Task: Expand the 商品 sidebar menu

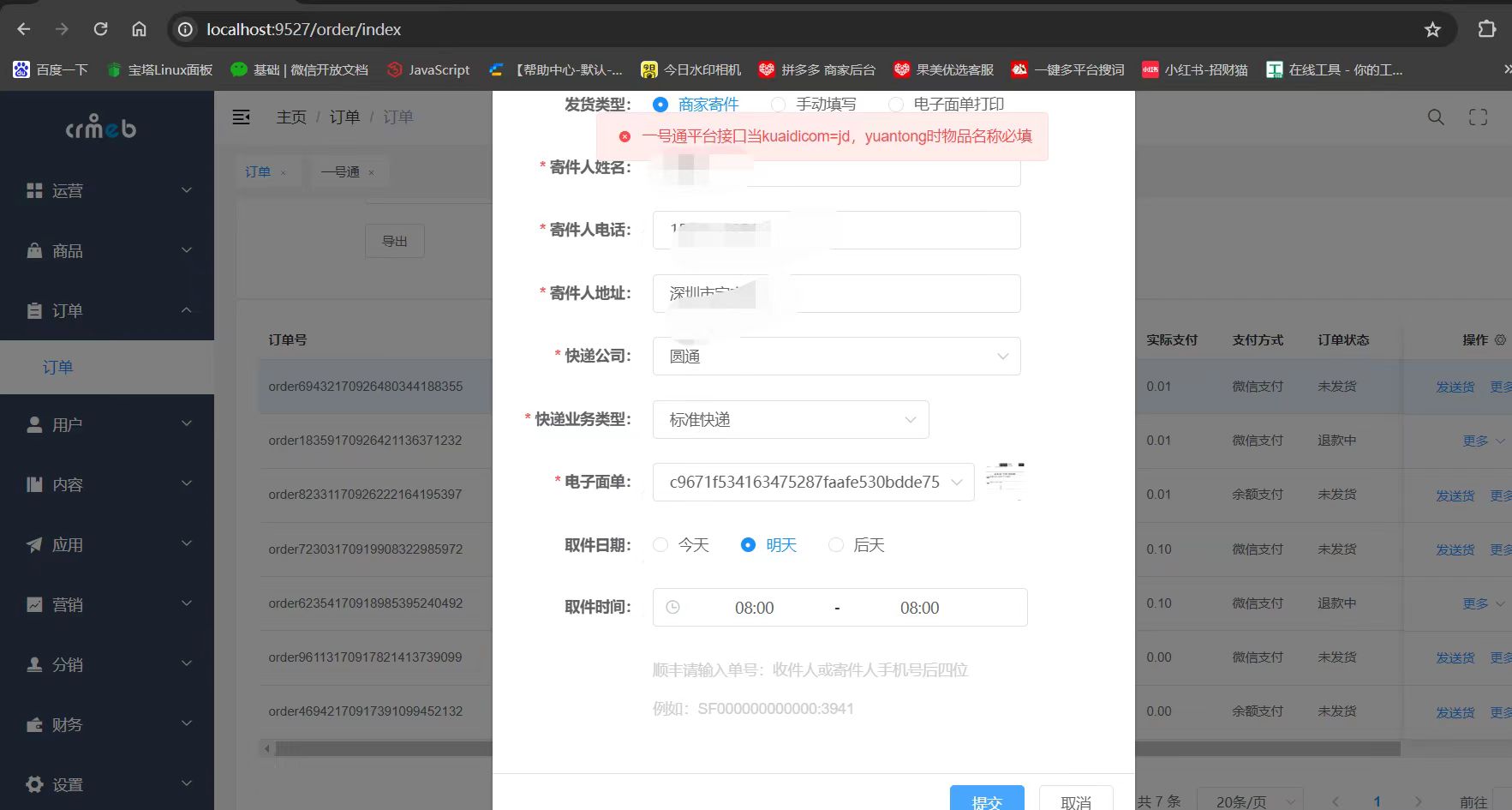Action: click(107, 251)
